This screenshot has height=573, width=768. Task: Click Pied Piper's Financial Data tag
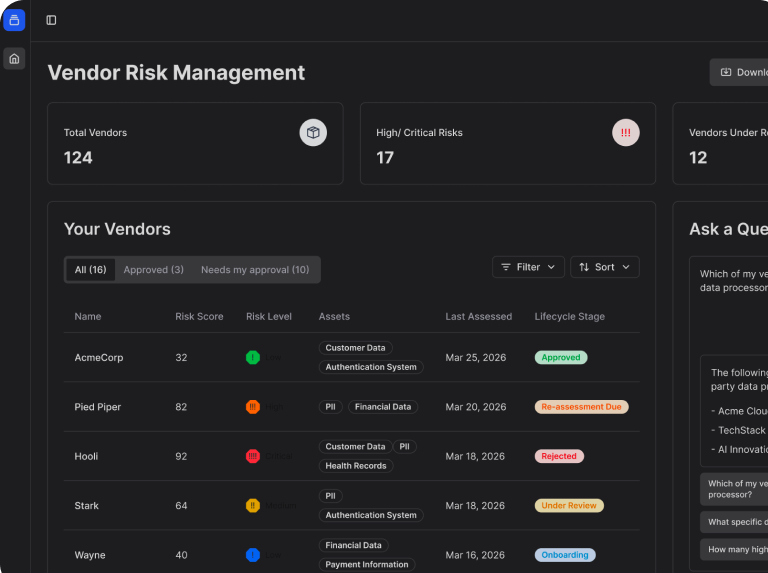tap(383, 407)
